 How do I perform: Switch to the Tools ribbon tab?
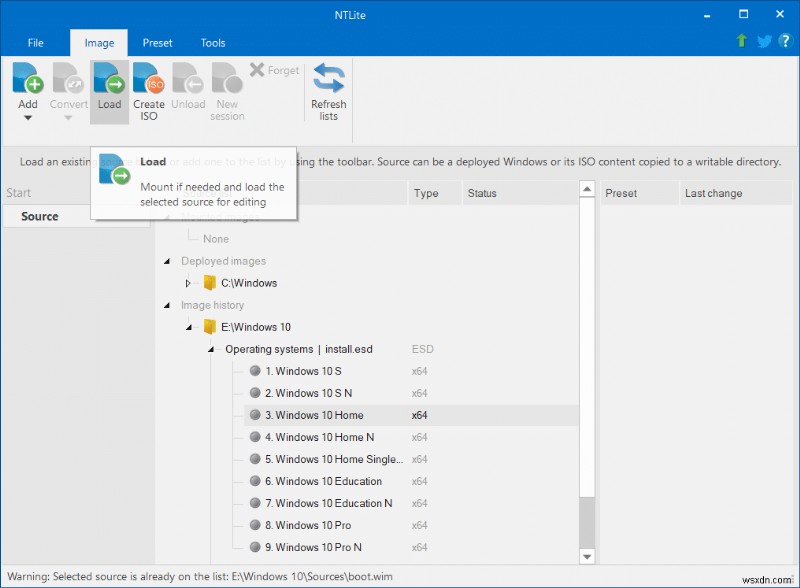(x=212, y=42)
